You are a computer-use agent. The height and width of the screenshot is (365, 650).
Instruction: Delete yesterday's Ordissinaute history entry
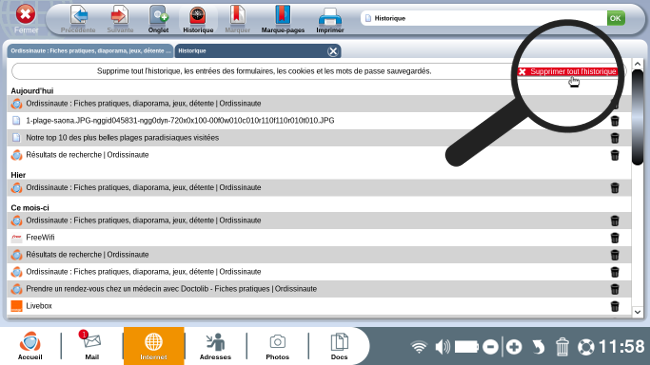(x=615, y=187)
